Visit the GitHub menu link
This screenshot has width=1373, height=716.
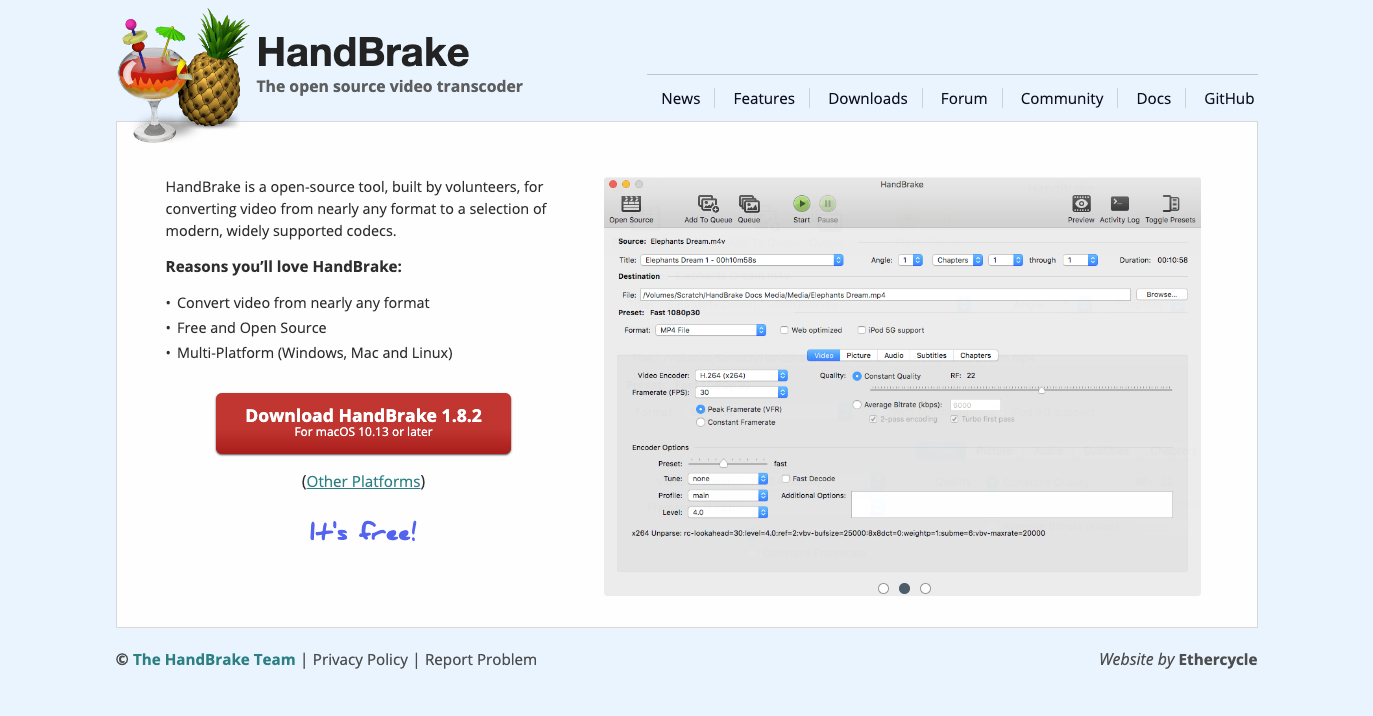[1229, 98]
